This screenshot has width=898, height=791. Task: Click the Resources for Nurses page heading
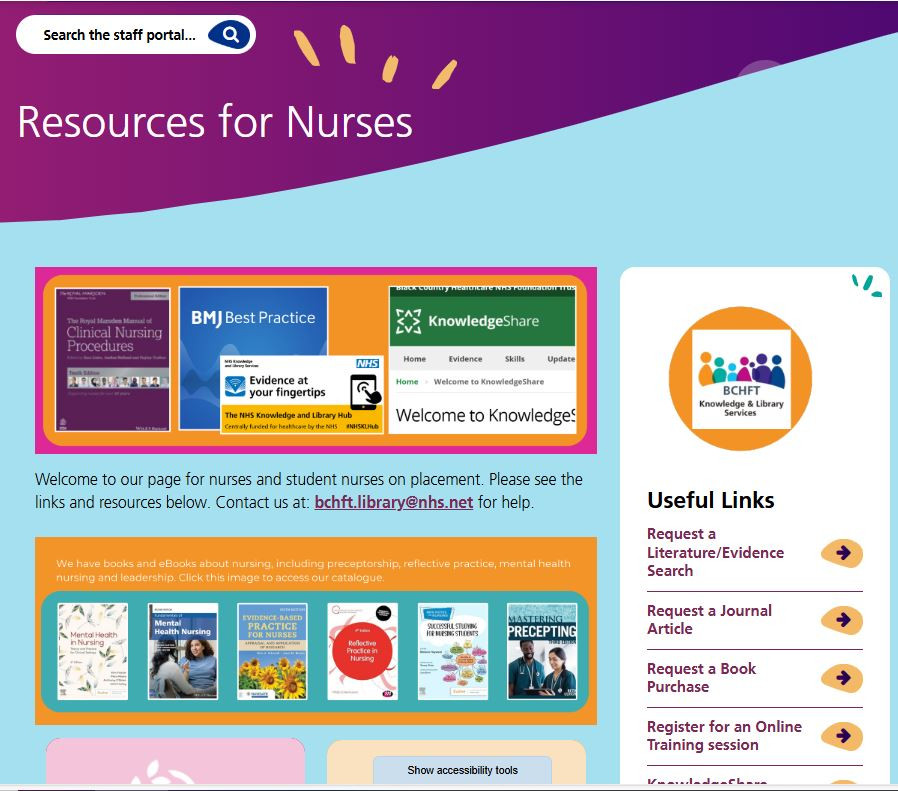click(215, 122)
